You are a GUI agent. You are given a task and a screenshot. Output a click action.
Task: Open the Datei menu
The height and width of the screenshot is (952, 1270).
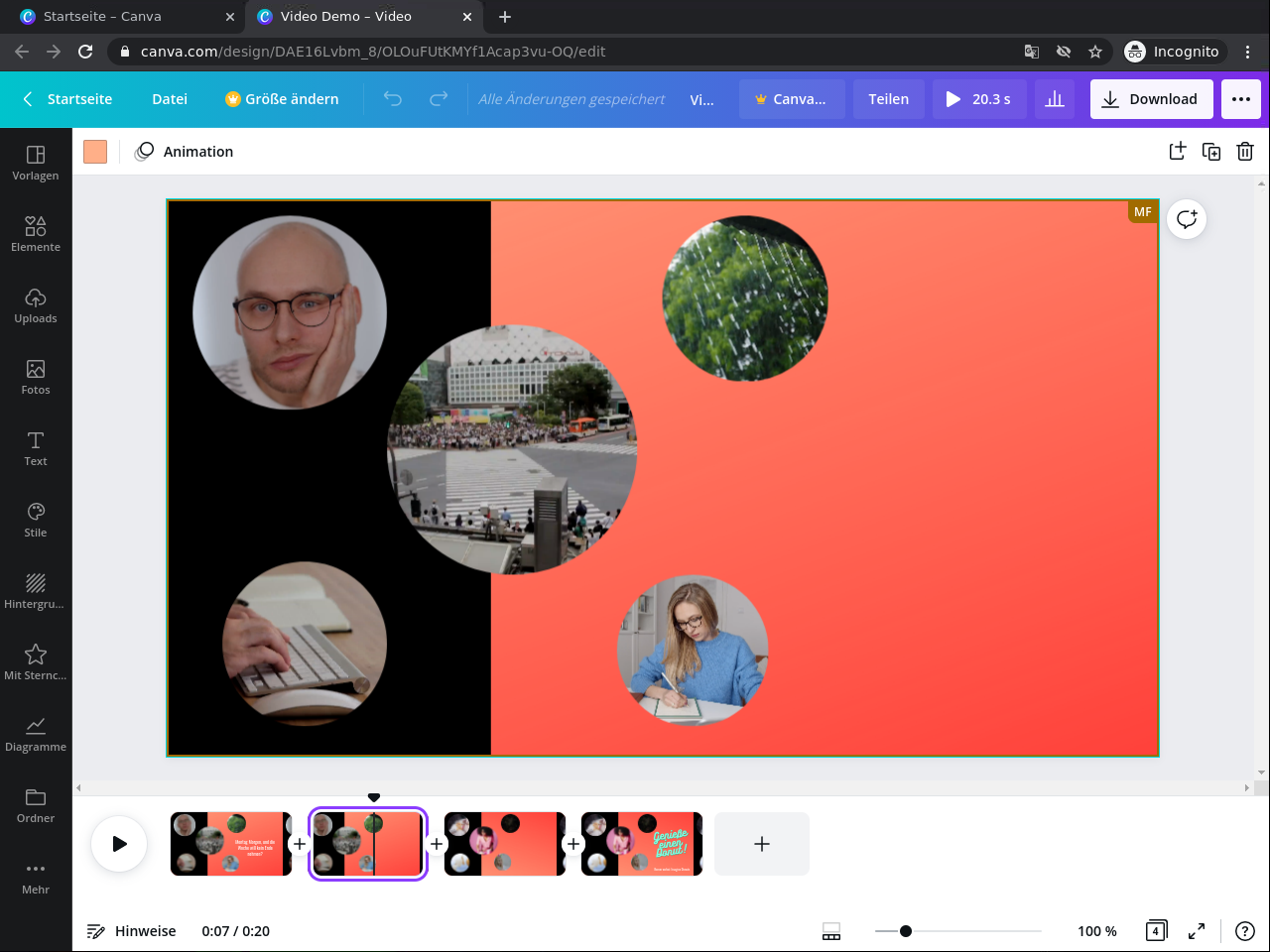(x=170, y=99)
